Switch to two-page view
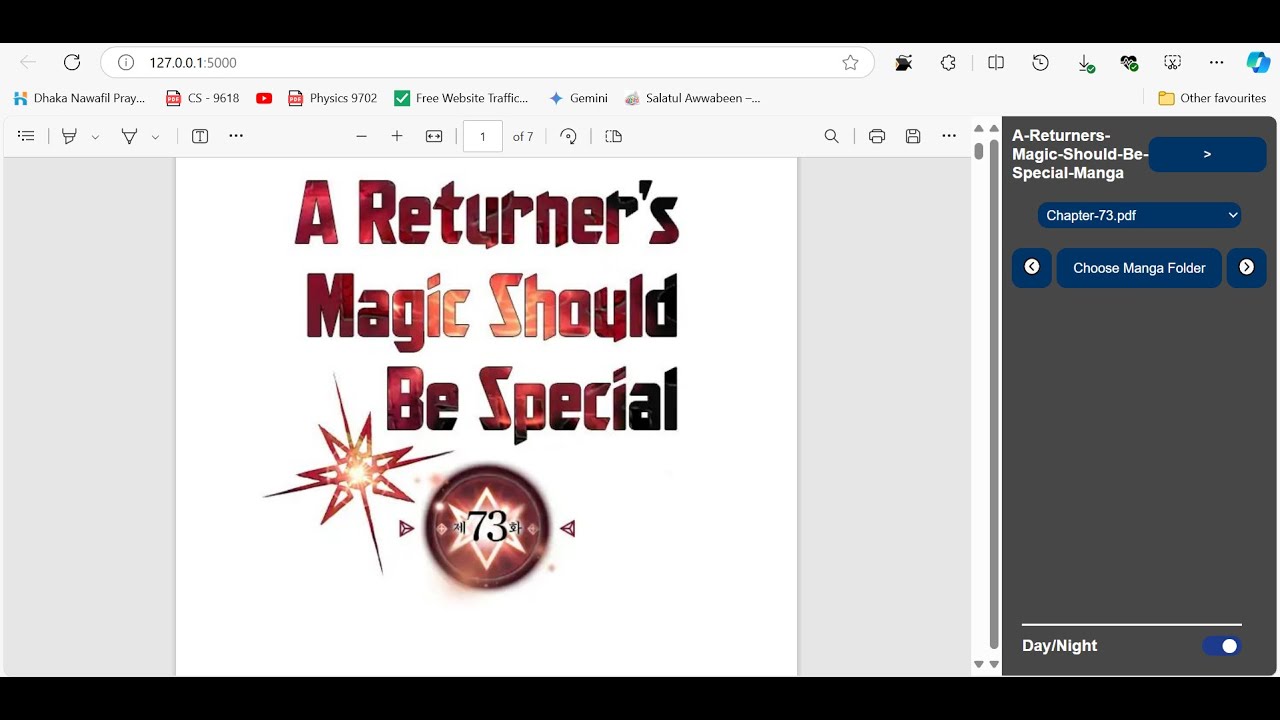The image size is (1280, 720). click(x=614, y=136)
